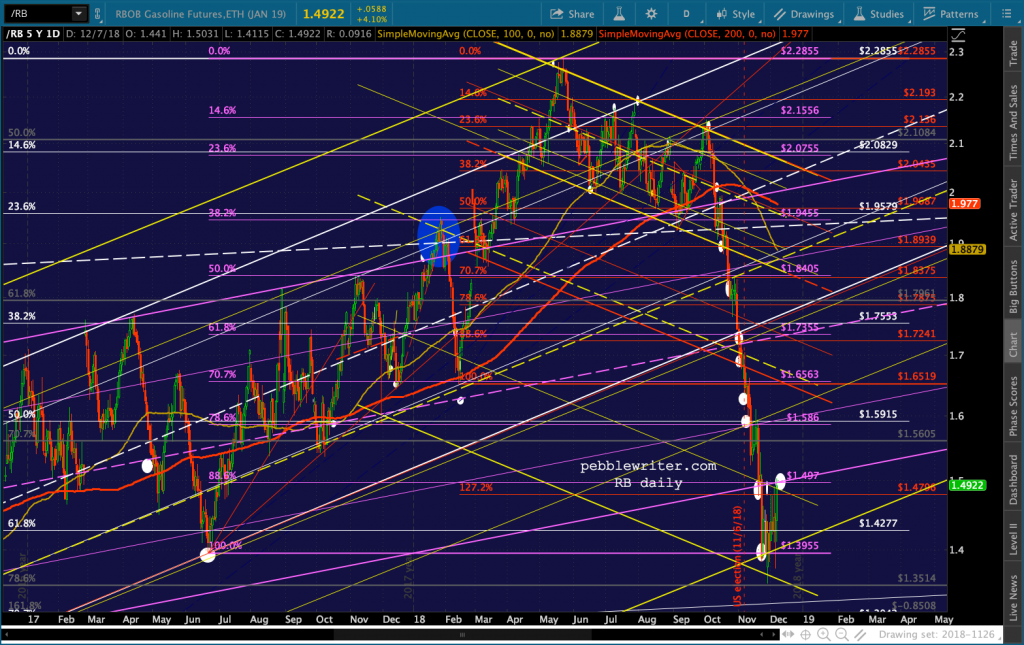Open chart settings gear icon
The height and width of the screenshot is (645, 1024).
coord(651,14)
